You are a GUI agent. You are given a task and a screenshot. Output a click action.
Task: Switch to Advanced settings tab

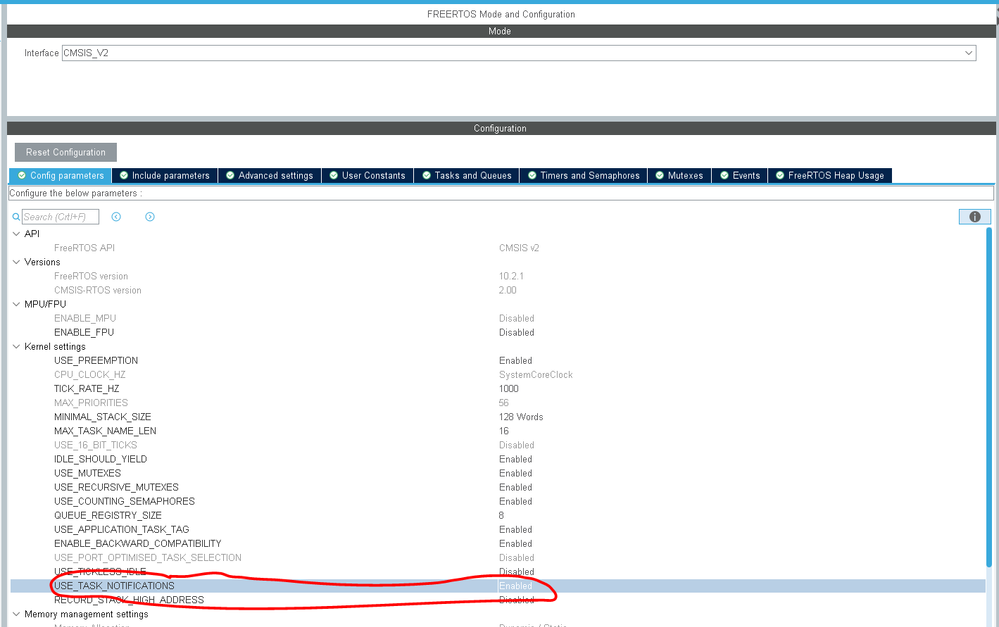point(270,175)
